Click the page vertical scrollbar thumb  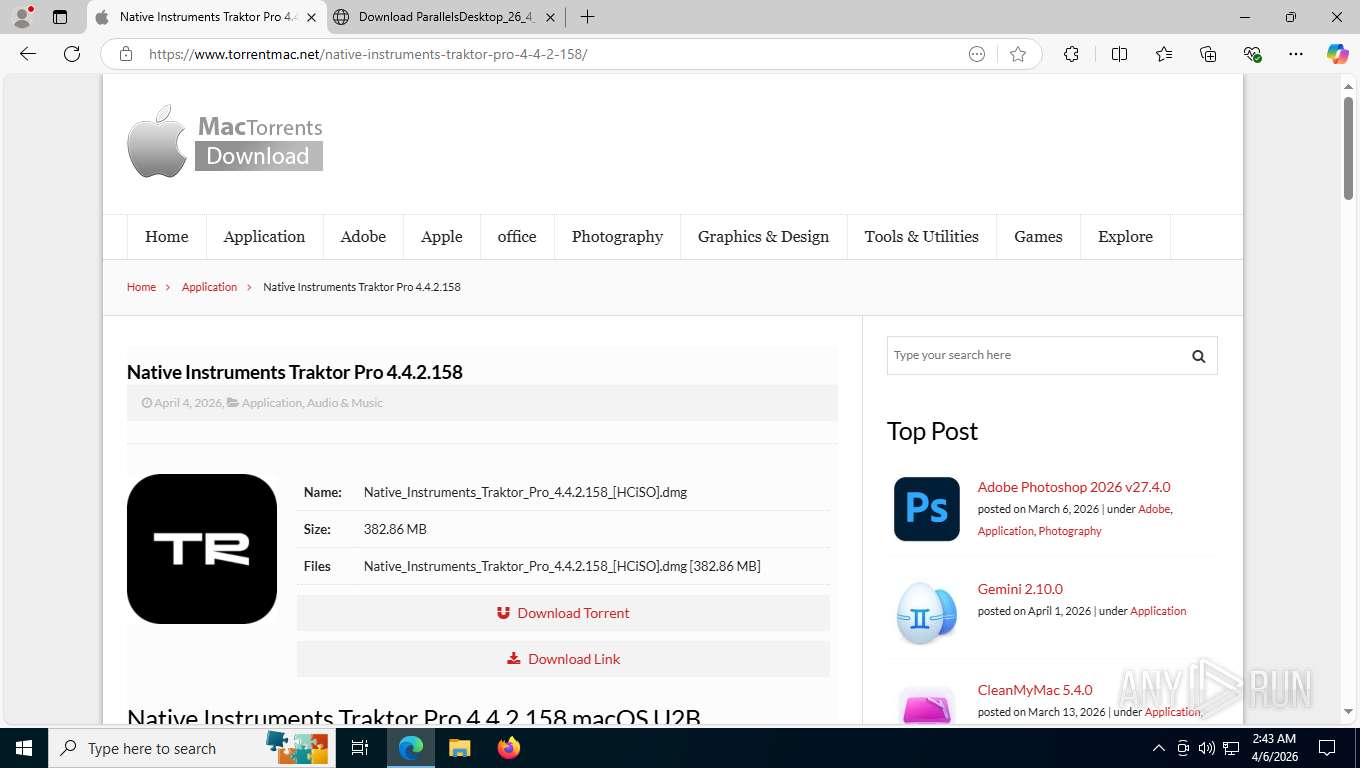(1348, 148)
